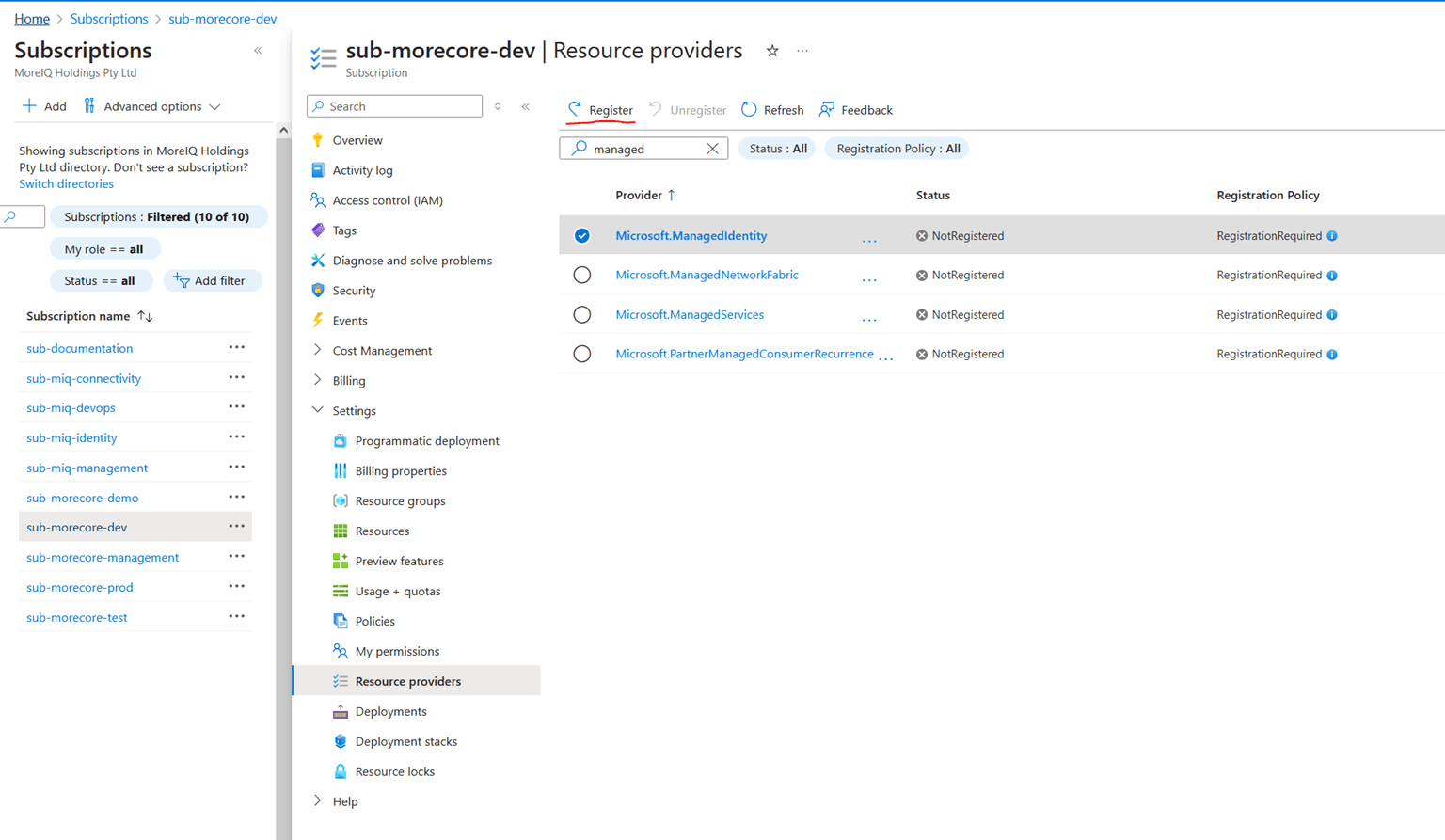Screen dimensions: 1445x840
Task: Click the Register icon in the toolbar
Action: click(575, 108)
